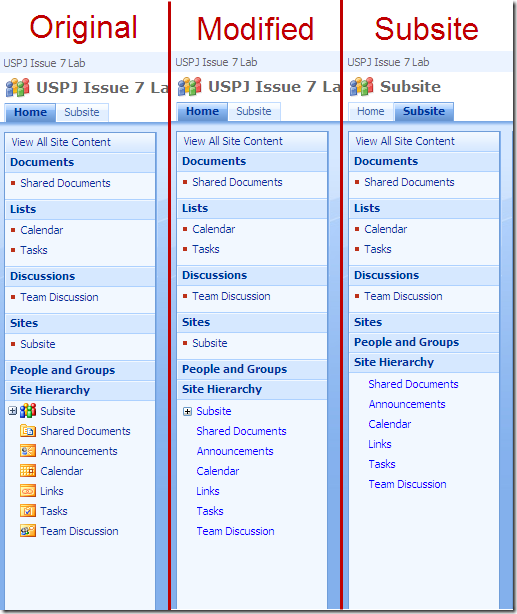Expand Subsite node in Original Site Hierarchy
The image size is (517, 614).
point(13,411)
